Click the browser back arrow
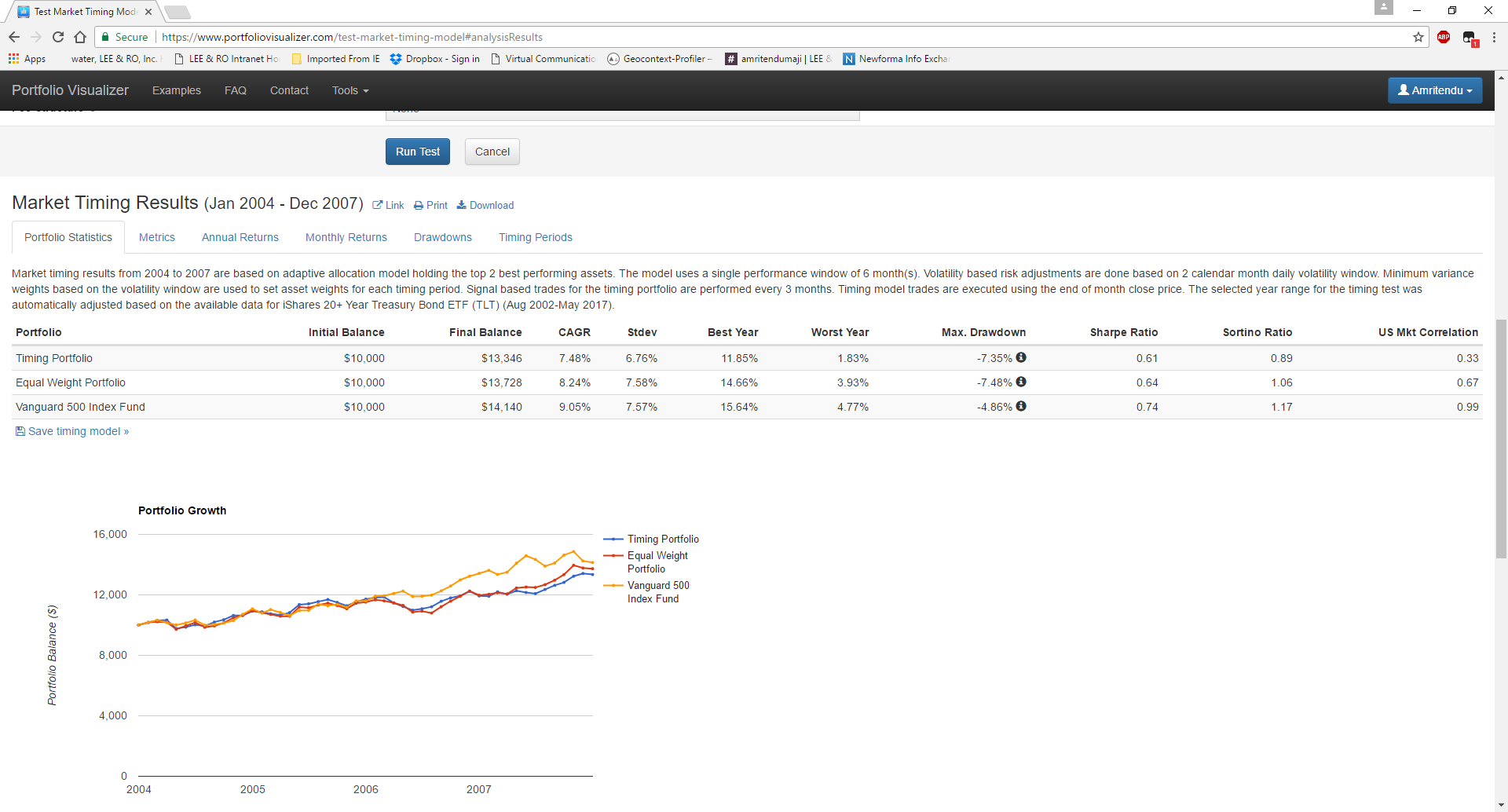The height and width of the screenshot is (812, 1508). 14,37
